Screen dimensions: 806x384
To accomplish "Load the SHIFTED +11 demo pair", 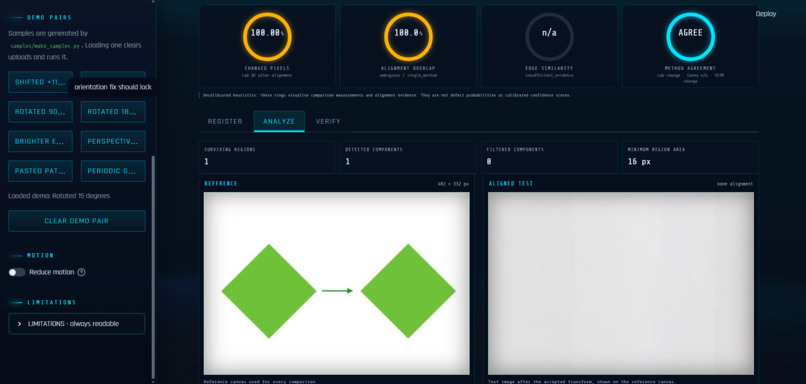I will click(x=40, y=82).
